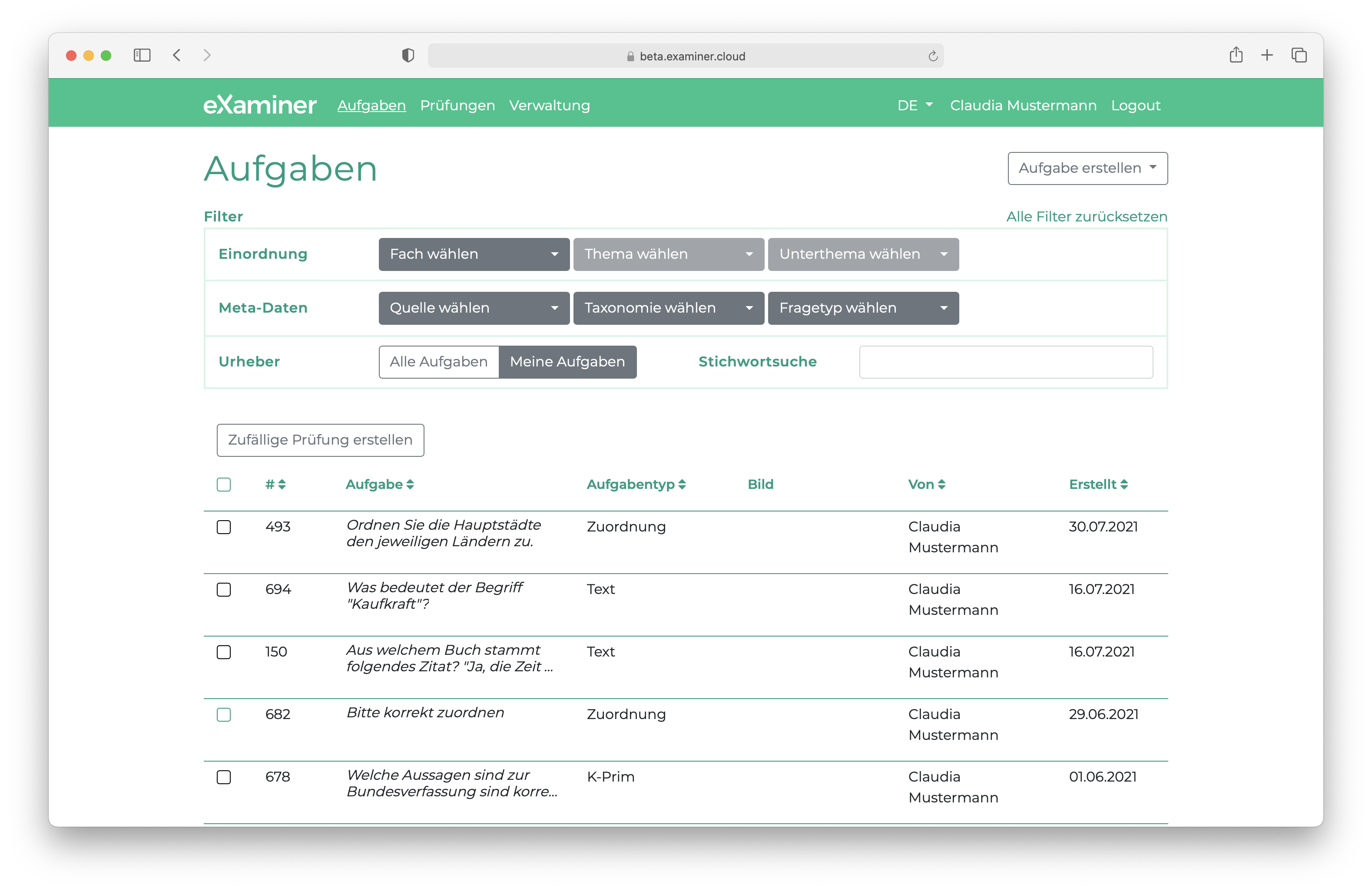
Task: Open the Safari share icon
Action: [x=1236, y=55]
